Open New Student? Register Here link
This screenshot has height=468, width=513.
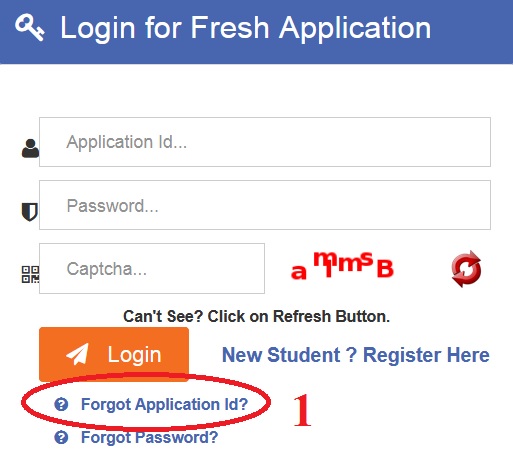[356, 355]
